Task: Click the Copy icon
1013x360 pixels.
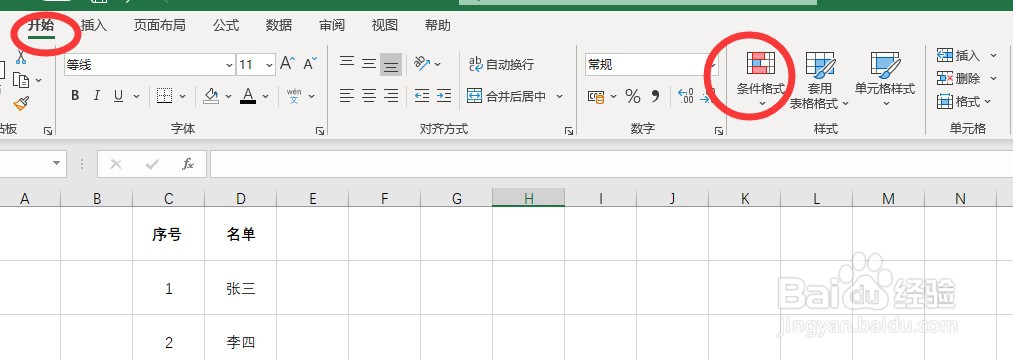Action: pyautogui.click(x=21, y=80)
